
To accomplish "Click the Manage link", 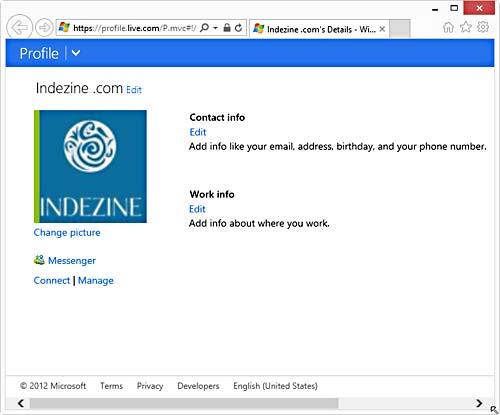I will point(96,281).
